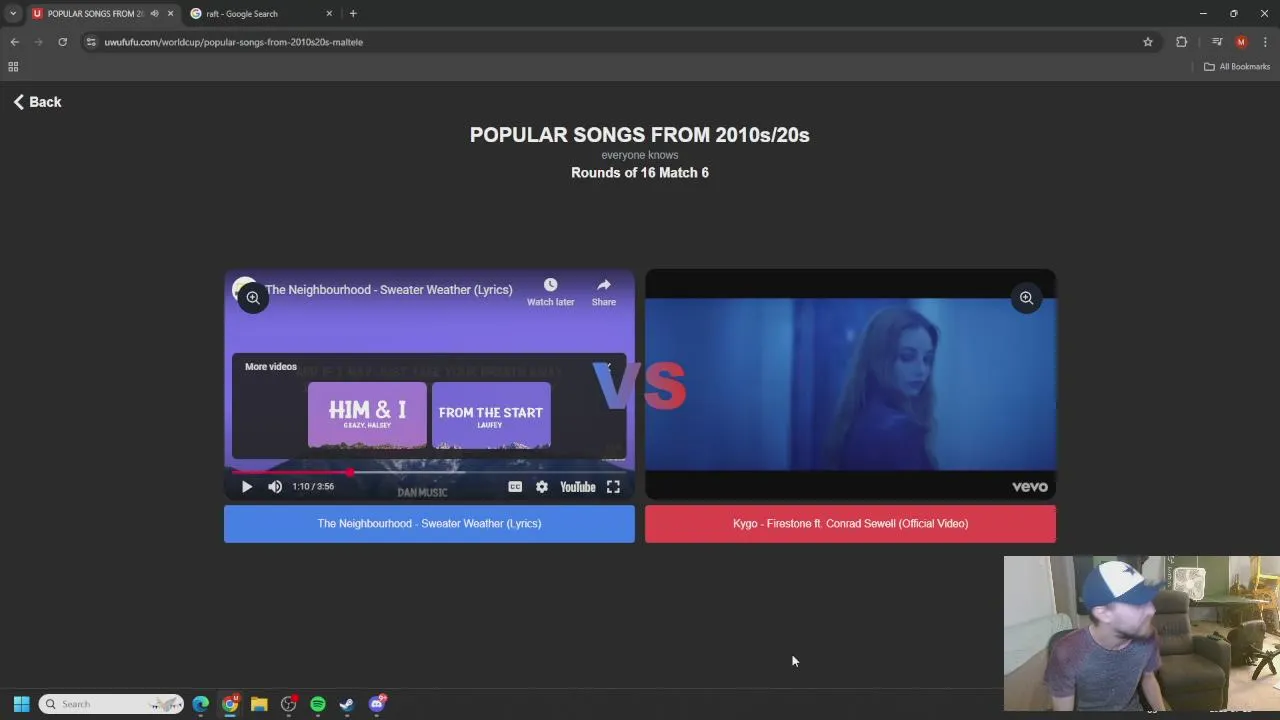Open Google Chrome from taskbar
The height and width of the screenshot is (720, 1280).
(x=230, y=704)
